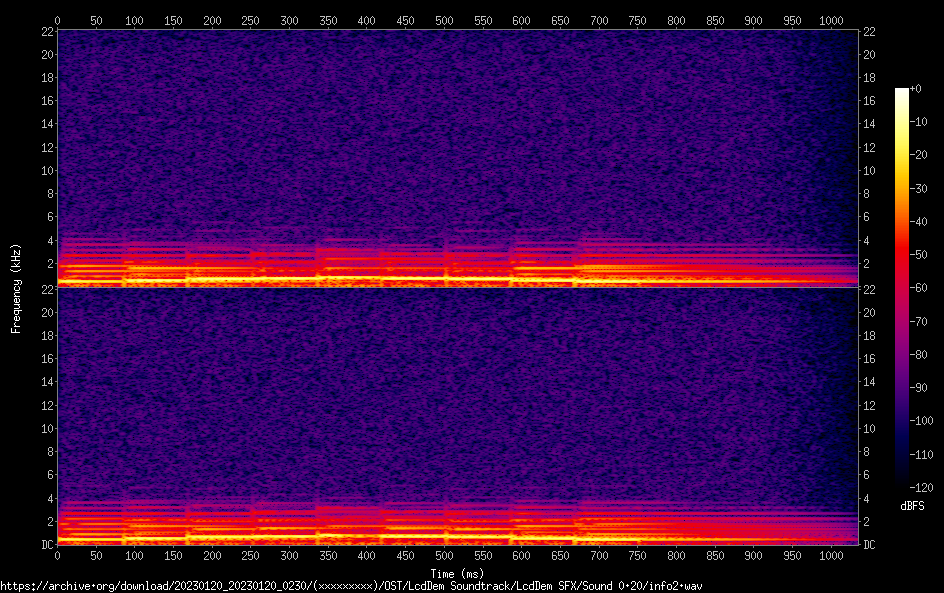Select the 10 kHz label right of upper channel
Screen dimensions: 944x593
point(869,170)
